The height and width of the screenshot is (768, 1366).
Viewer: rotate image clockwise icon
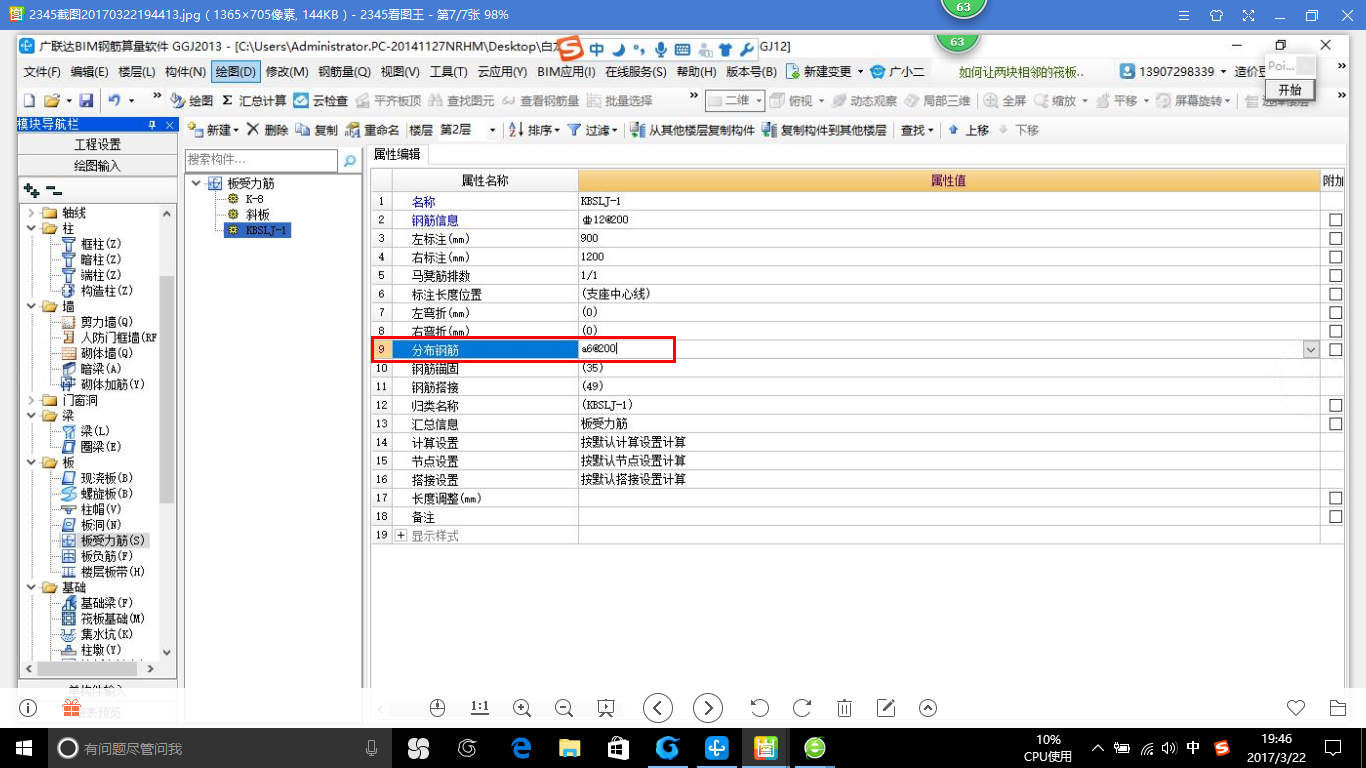(x=801, y=708)
